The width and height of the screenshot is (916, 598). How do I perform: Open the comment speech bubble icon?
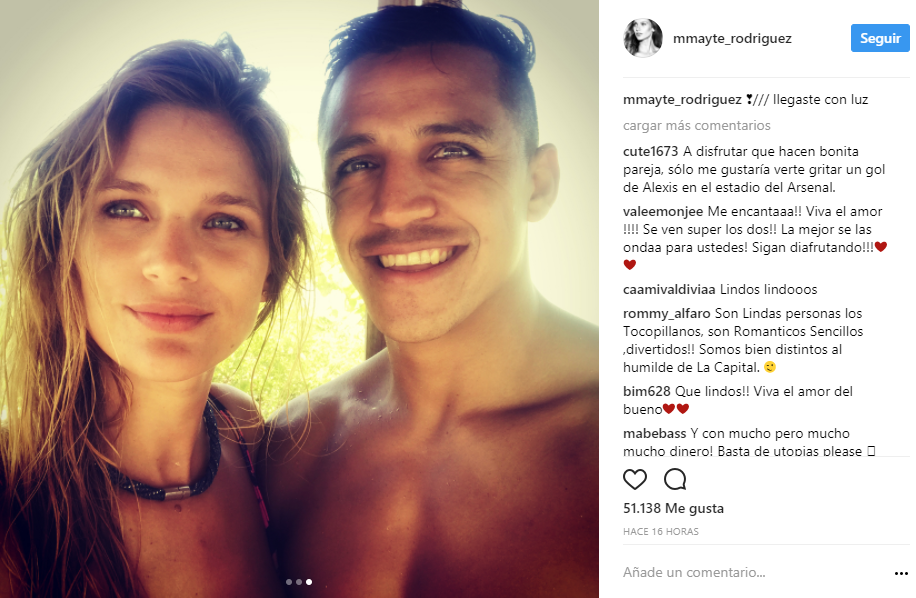pyautogui.click(x=675, y=479)
